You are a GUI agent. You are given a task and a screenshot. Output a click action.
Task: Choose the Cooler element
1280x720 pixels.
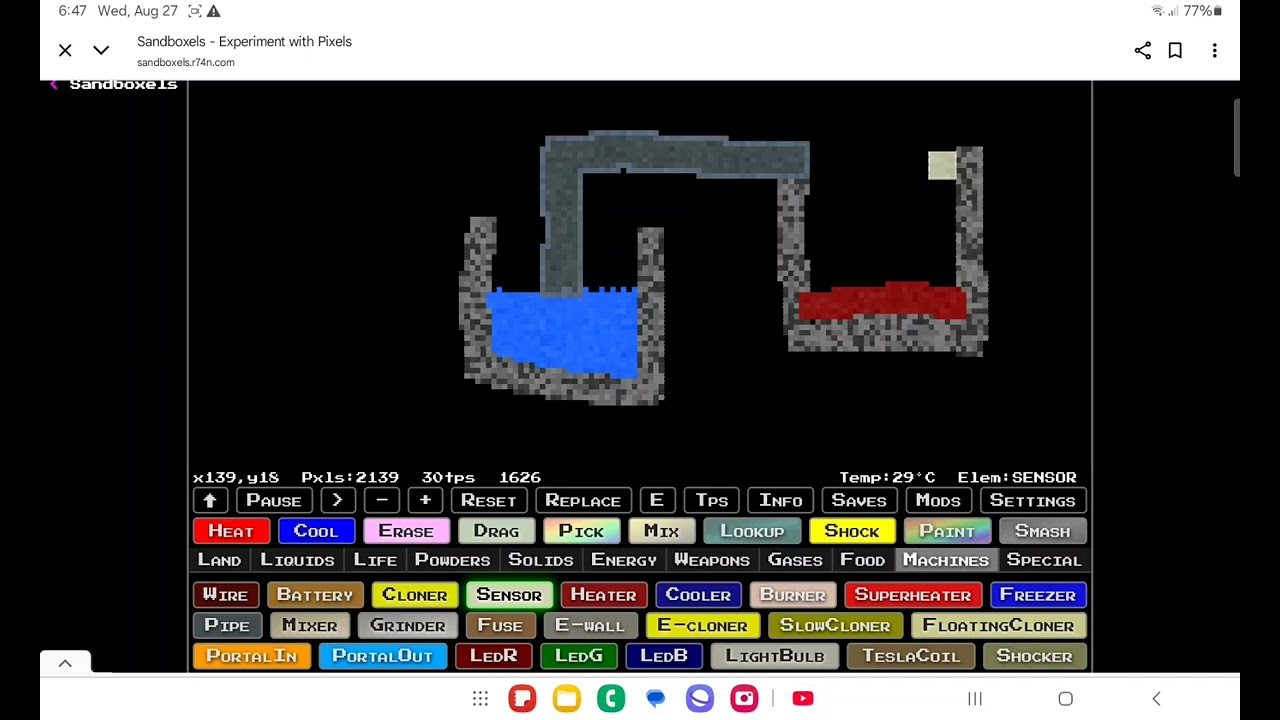[698, 595]
